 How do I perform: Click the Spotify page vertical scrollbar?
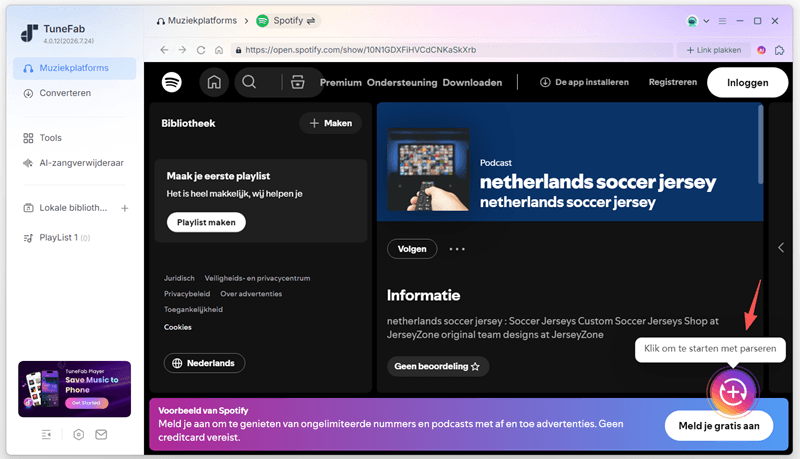coord(760,144)
